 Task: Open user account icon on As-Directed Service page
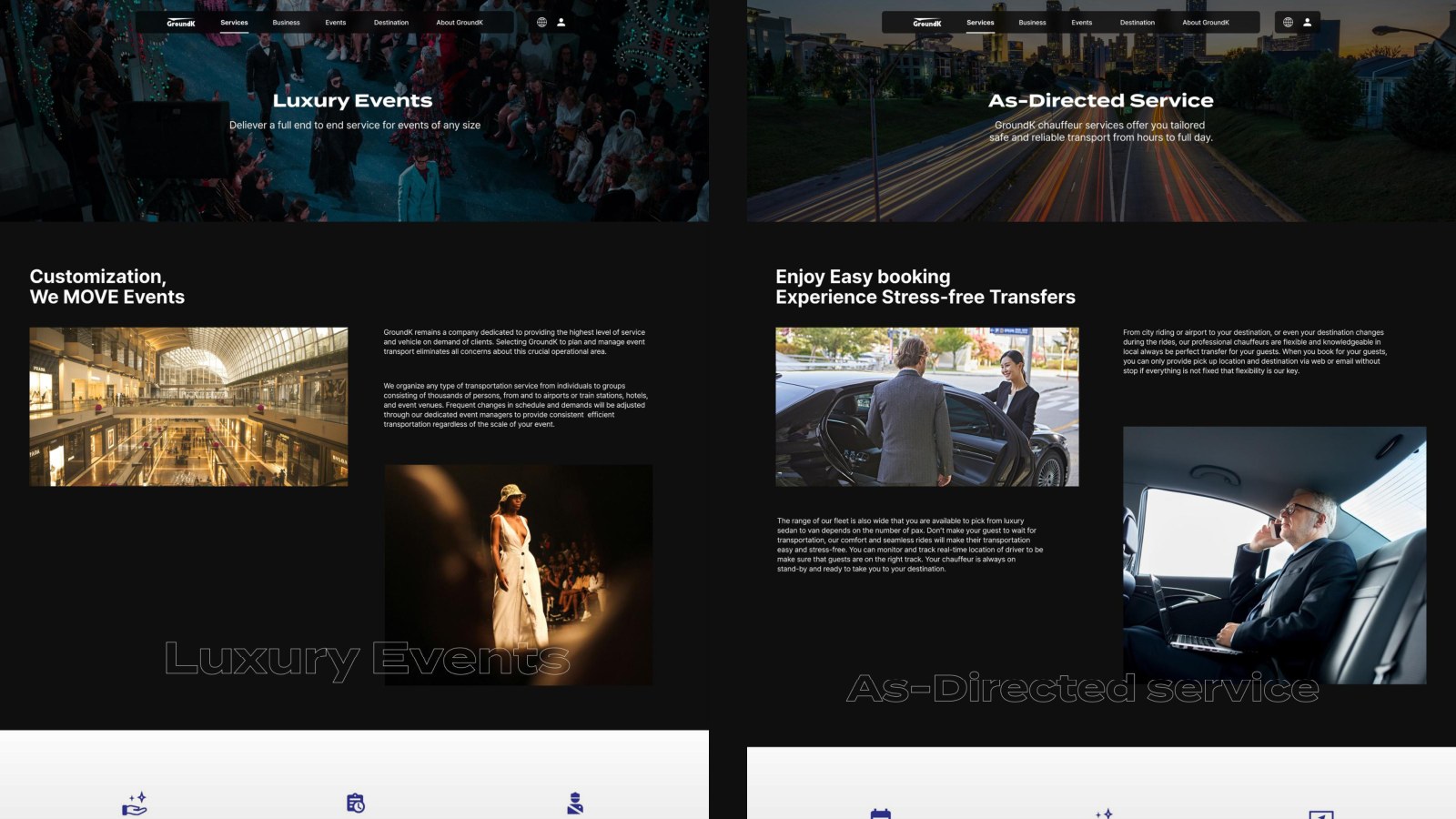click(1308, 22)
